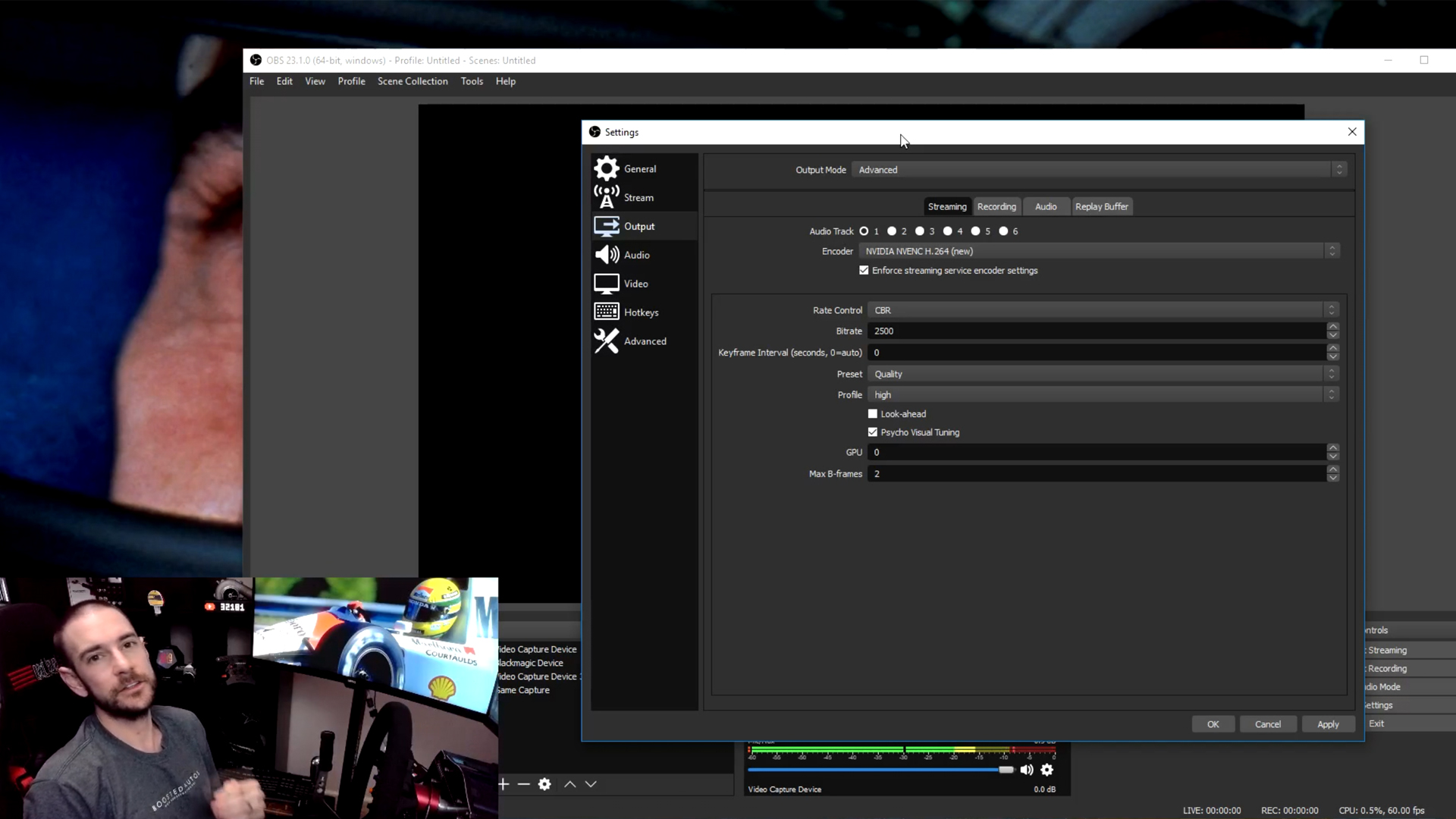Click the GPU input field
Viewport: 1456px width, 819px height.
[x=1097, y=453]
